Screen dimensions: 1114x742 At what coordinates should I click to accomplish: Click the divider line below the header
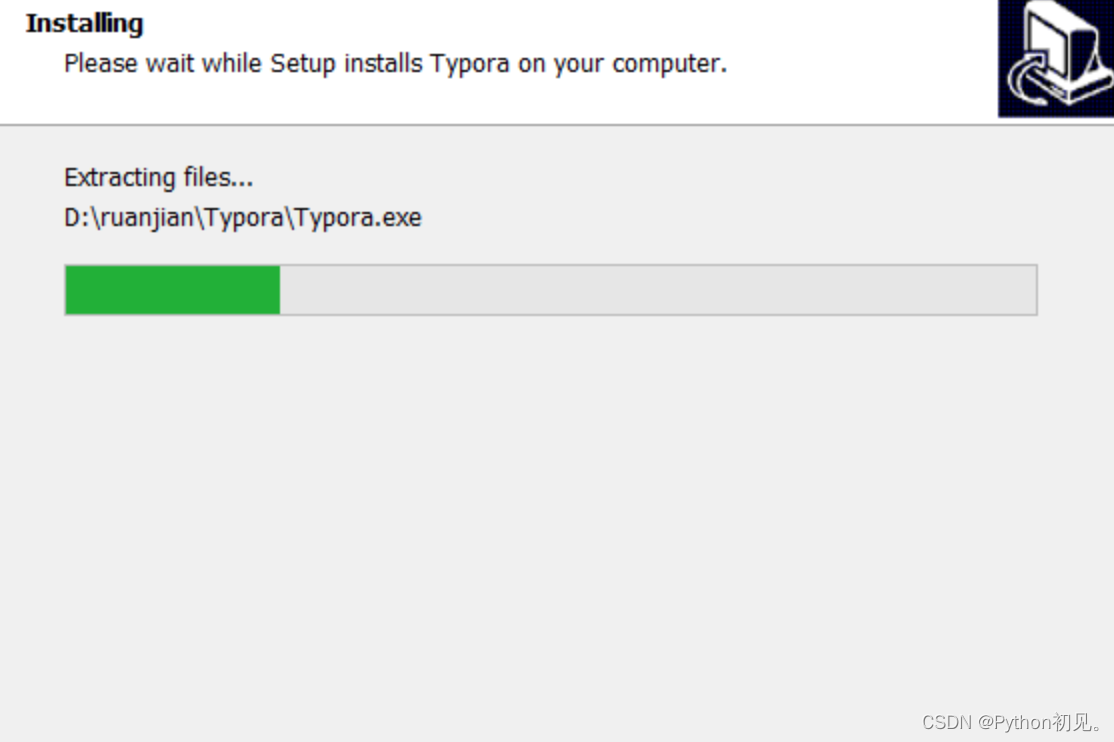click(557, 123)
